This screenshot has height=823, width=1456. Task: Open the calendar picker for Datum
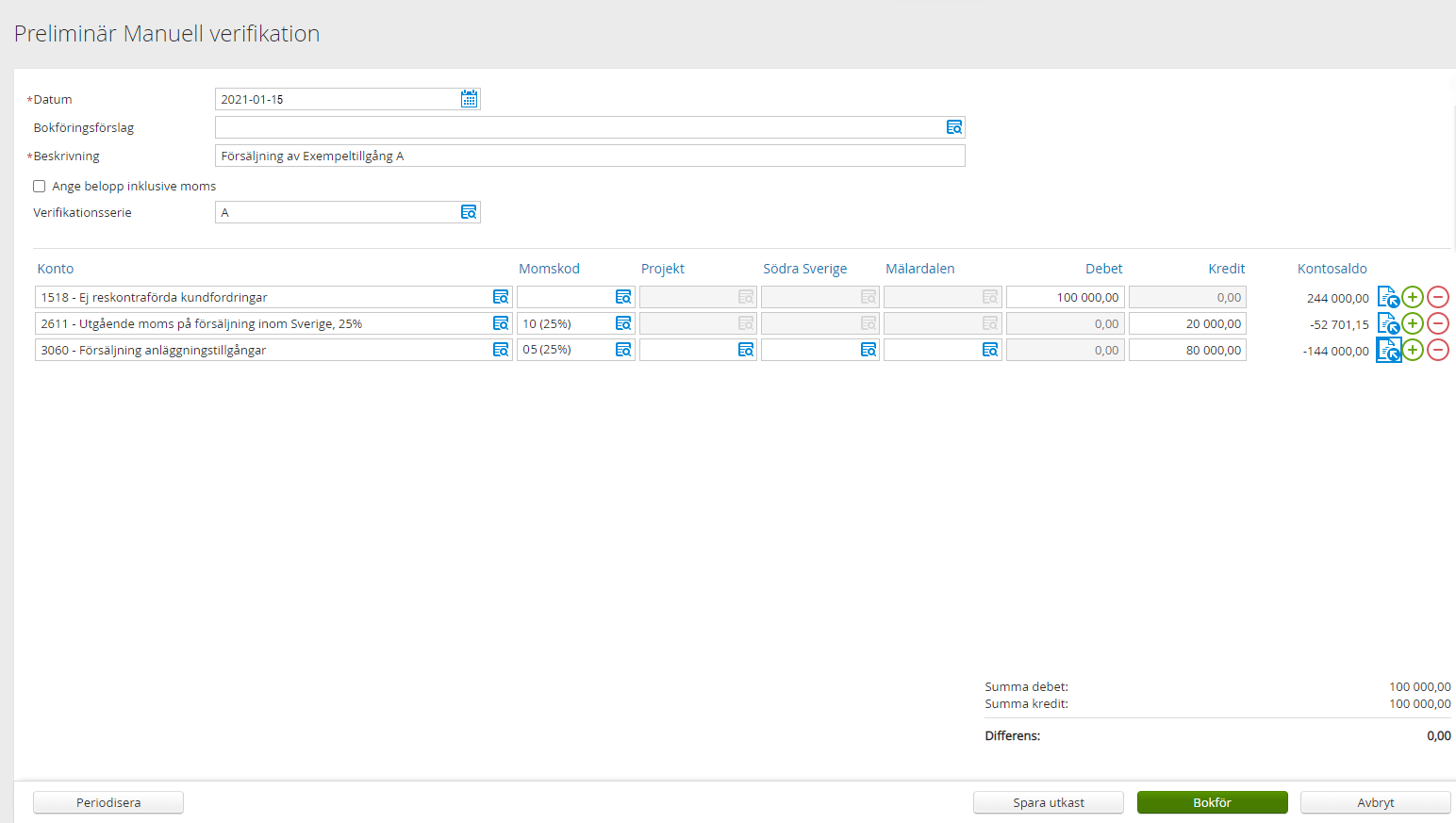[469, 99]
